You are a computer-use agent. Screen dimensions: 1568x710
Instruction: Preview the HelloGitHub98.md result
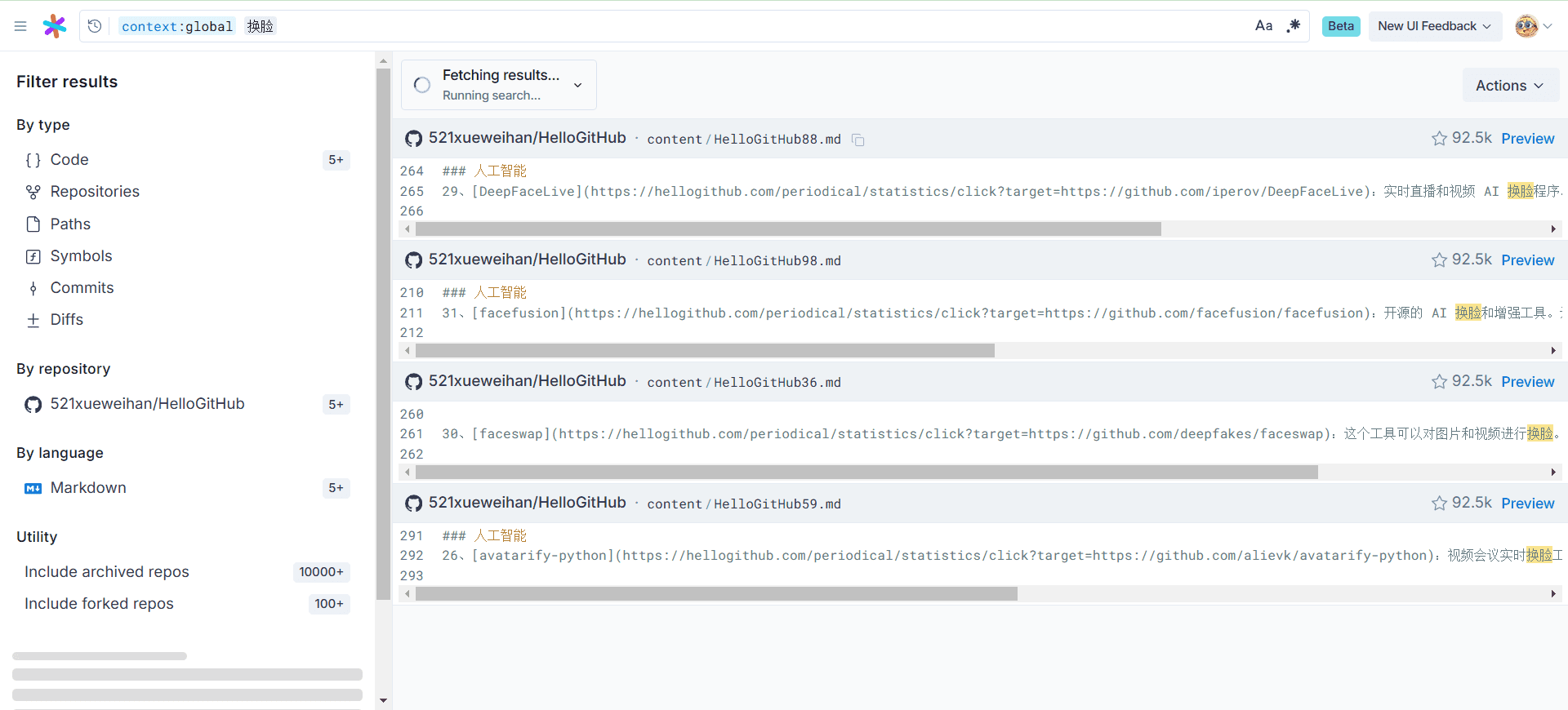[x=1527, y=260]
